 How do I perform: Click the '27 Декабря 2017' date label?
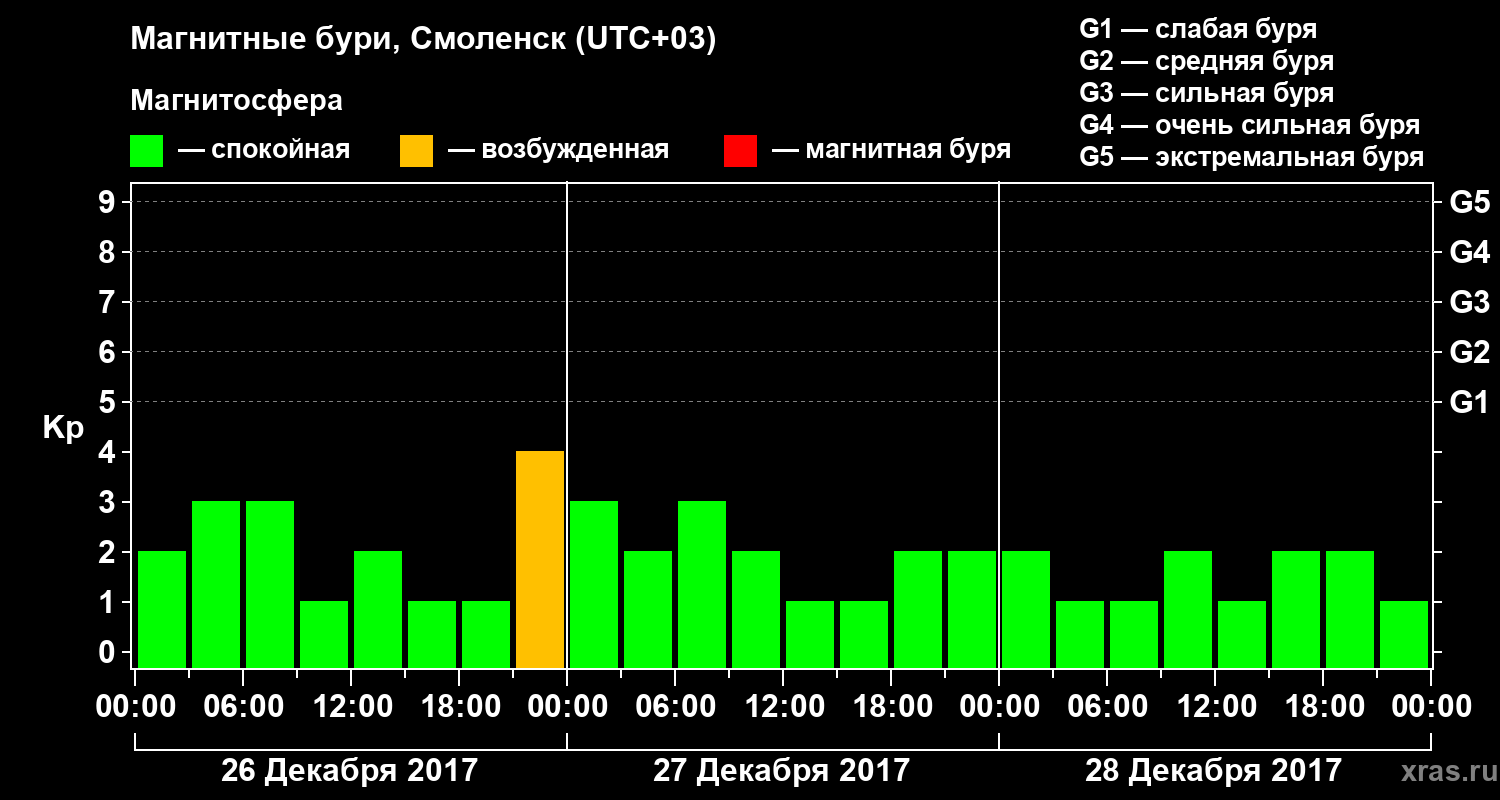781,771
